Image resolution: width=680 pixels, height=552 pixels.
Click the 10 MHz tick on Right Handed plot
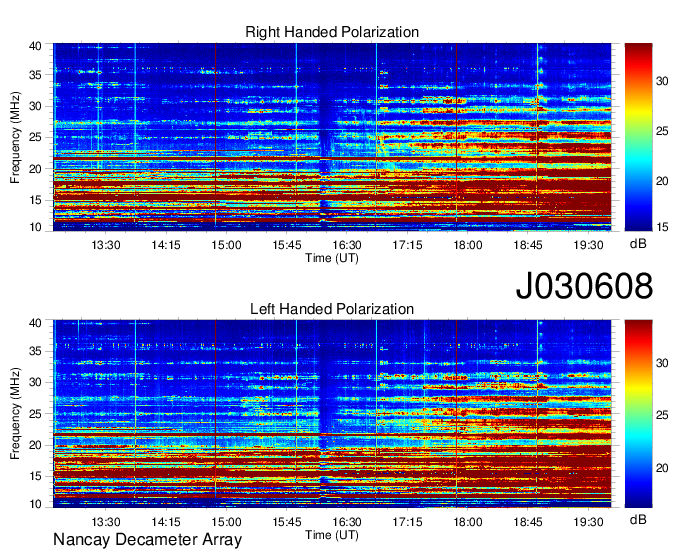(x=35, y=227)
